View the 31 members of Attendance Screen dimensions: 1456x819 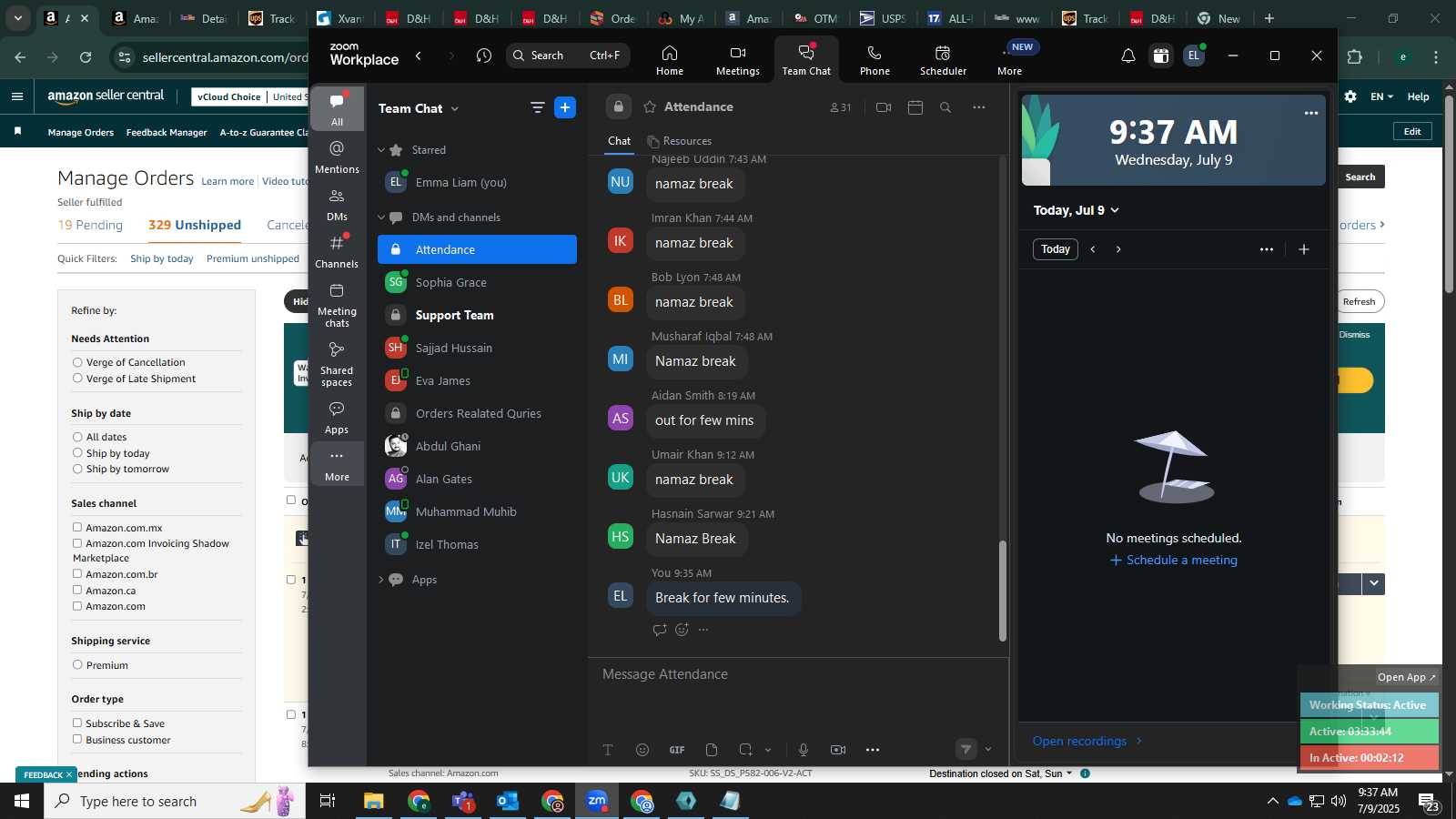[x=841, y=107]
